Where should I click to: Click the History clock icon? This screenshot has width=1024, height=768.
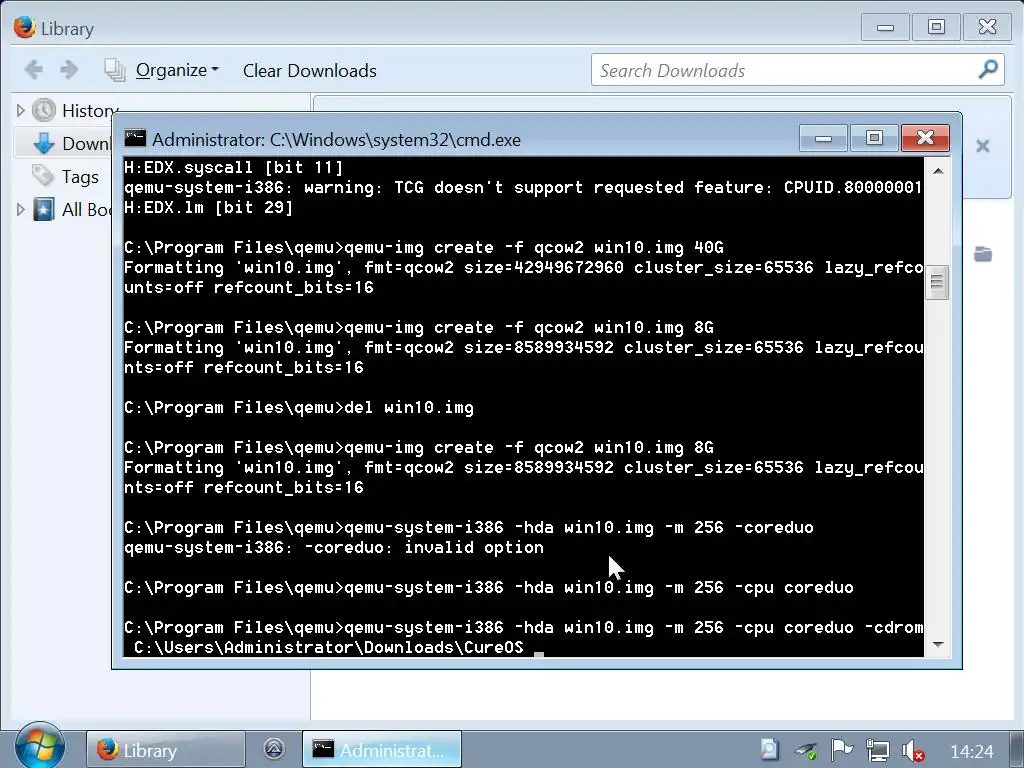click(44, 110)
